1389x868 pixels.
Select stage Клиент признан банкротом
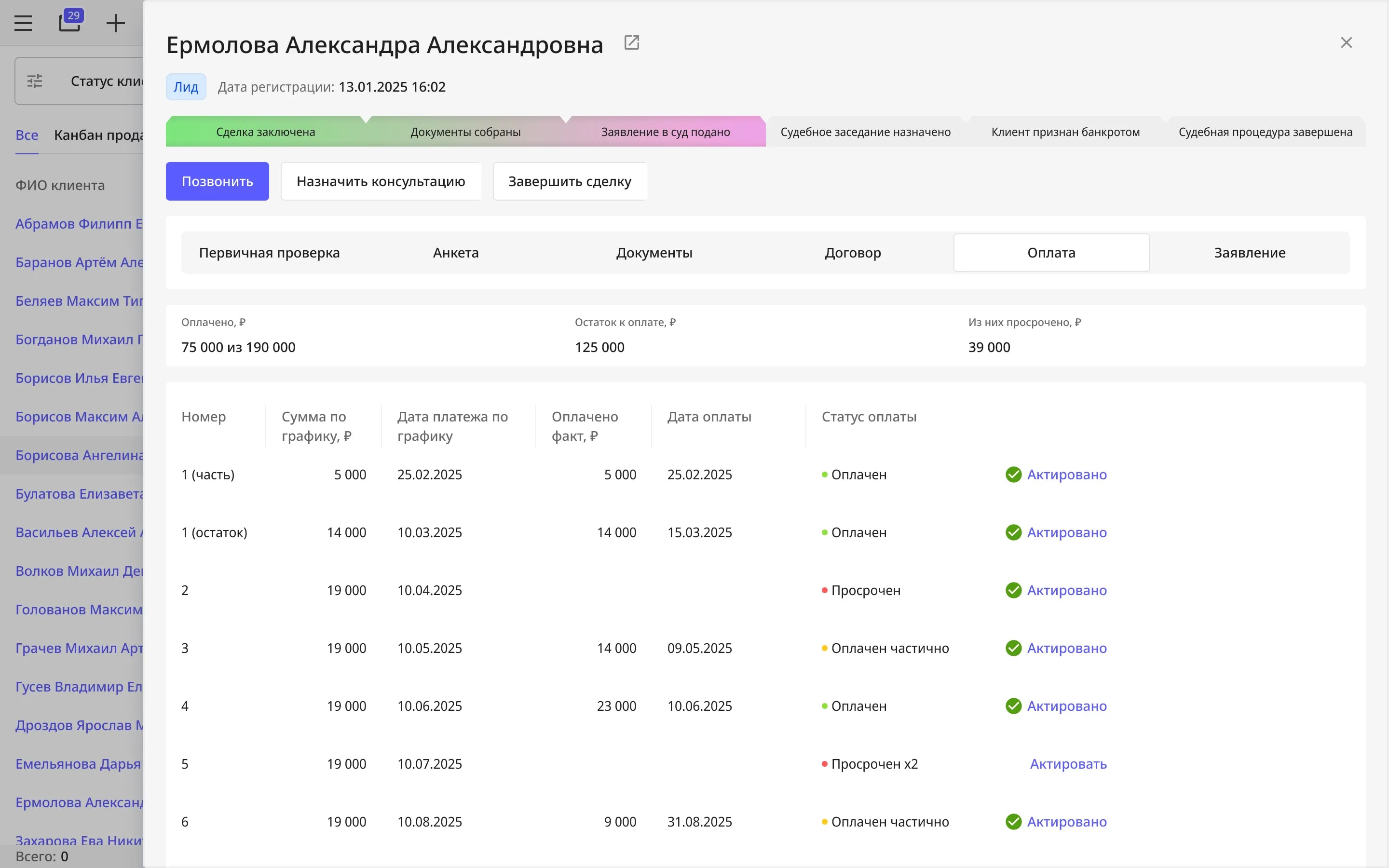pos(1065,132)
